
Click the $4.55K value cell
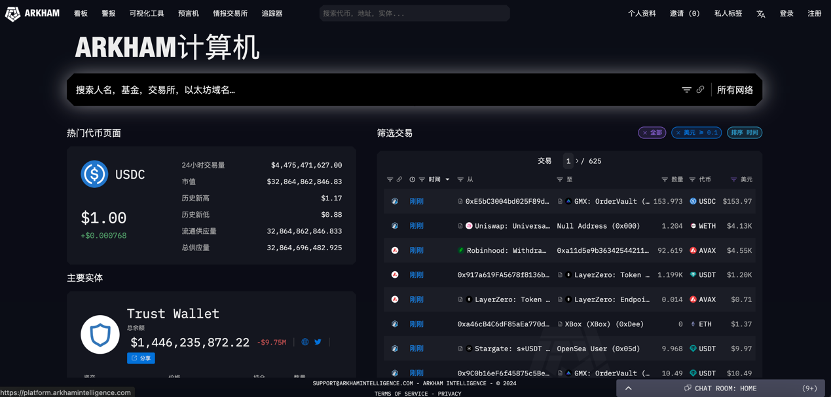coord(739,250)
